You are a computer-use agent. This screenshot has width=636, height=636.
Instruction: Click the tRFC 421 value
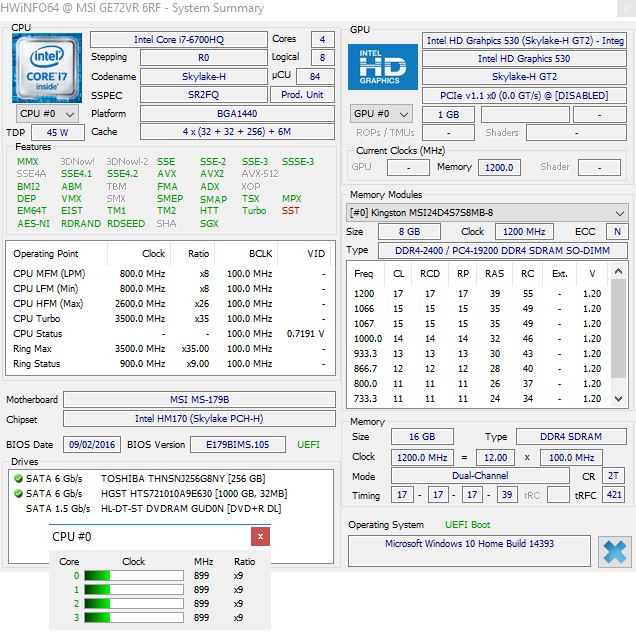tap(614, 495)
